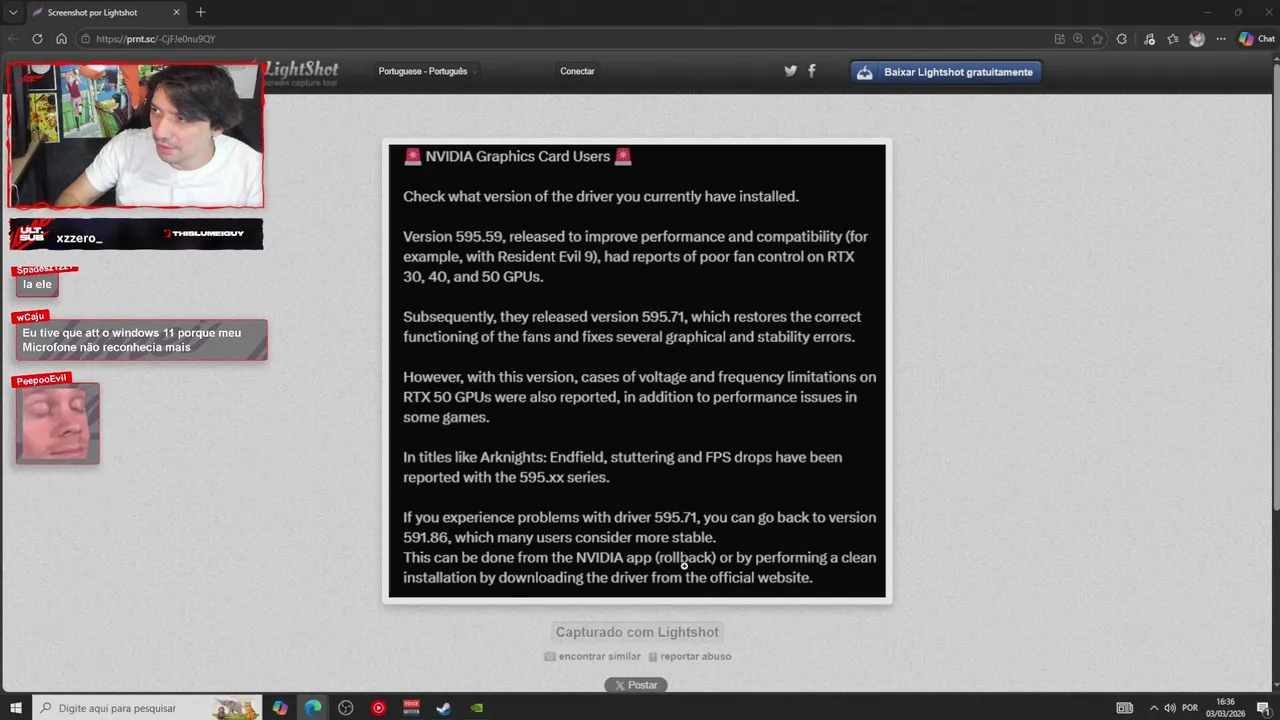Click the streamer webcam overlay
Viewport: 1280px width, 720px height.
tap(136, 136)
